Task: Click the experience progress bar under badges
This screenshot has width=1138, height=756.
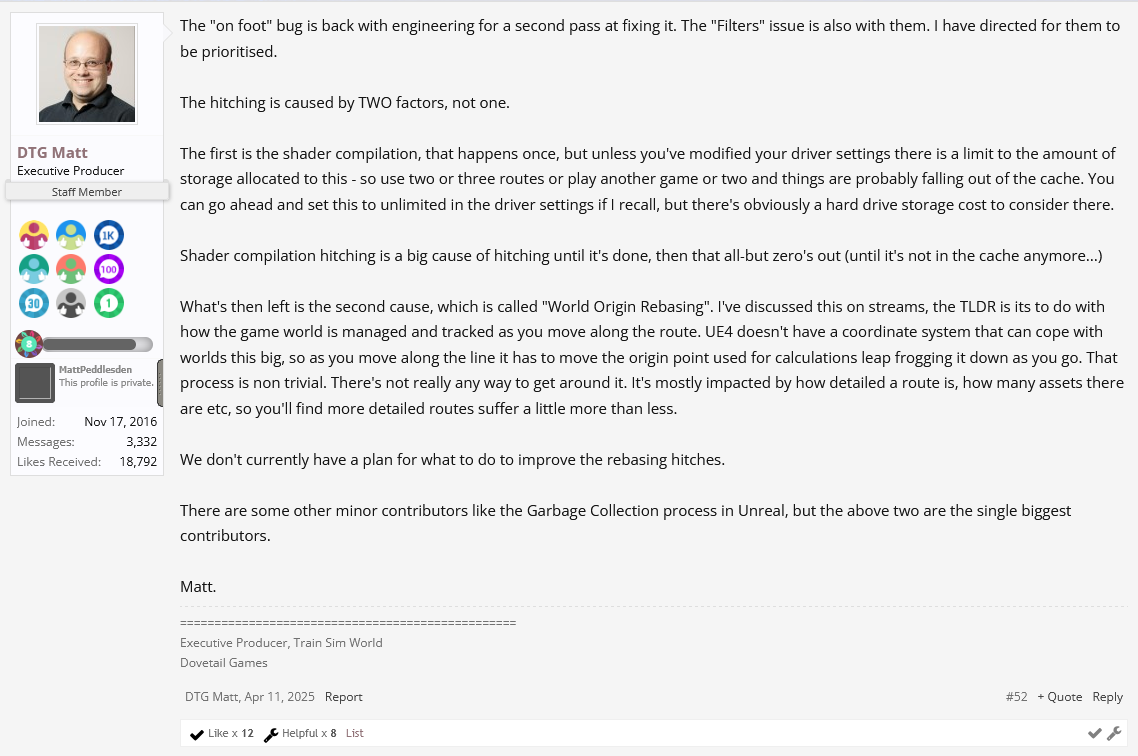Action: click(x=97, y=344)
